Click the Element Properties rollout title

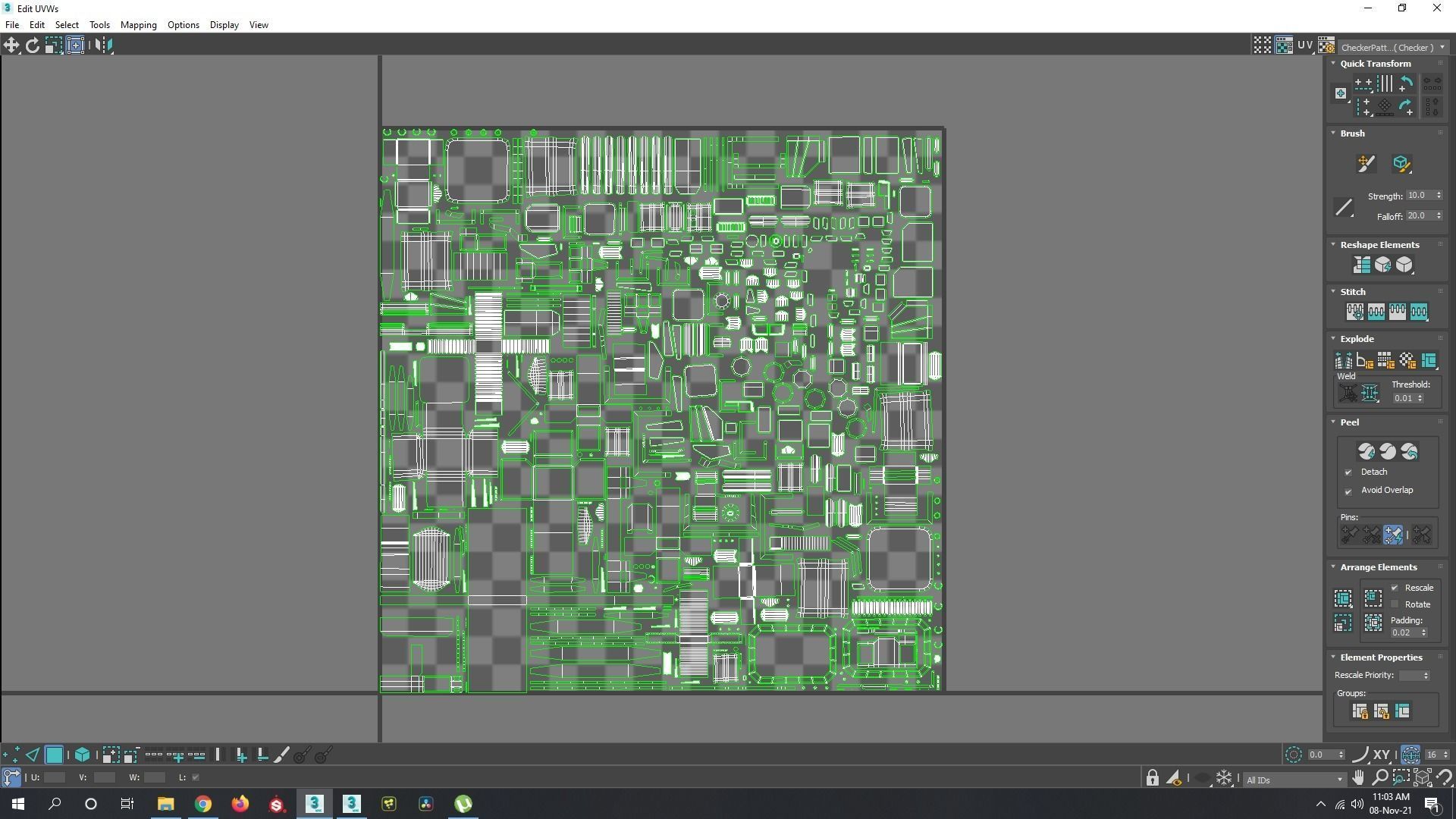coord(1380,657)
